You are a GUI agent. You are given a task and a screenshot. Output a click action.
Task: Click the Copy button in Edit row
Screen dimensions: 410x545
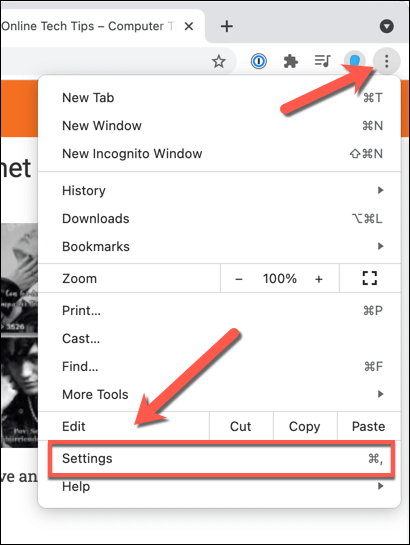(x=305, y=426)
